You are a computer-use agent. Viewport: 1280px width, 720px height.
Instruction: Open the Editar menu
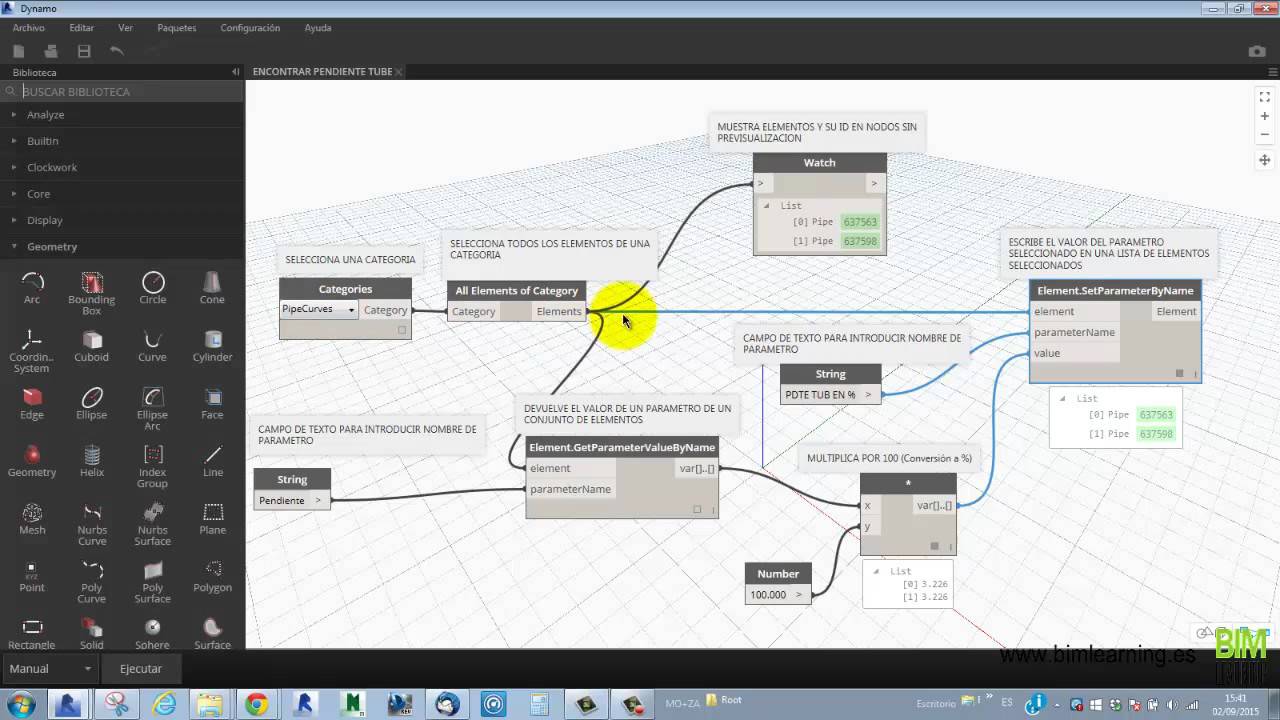tap(82, 28)
